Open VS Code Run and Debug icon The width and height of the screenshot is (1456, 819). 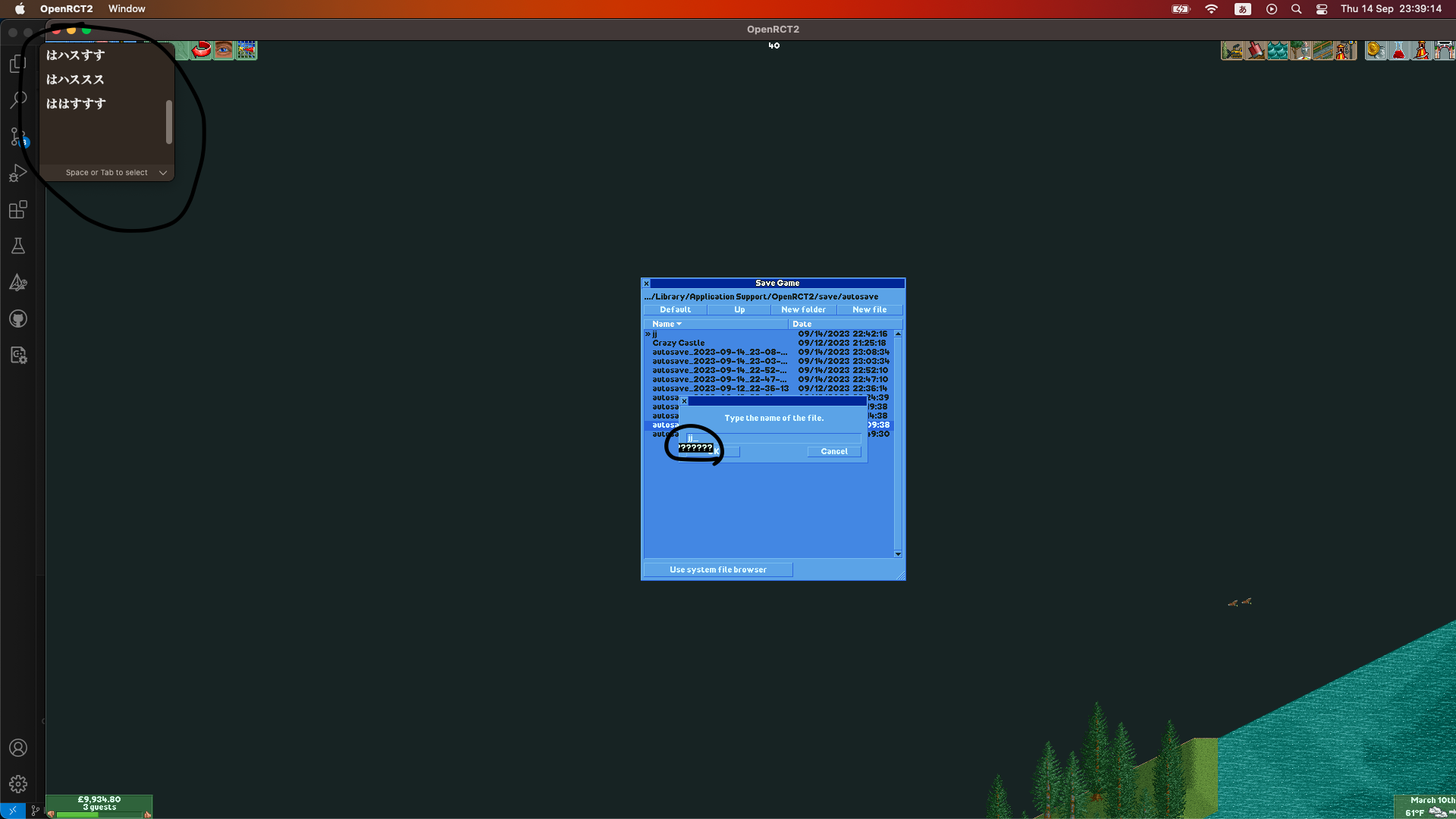click(18, 173)
